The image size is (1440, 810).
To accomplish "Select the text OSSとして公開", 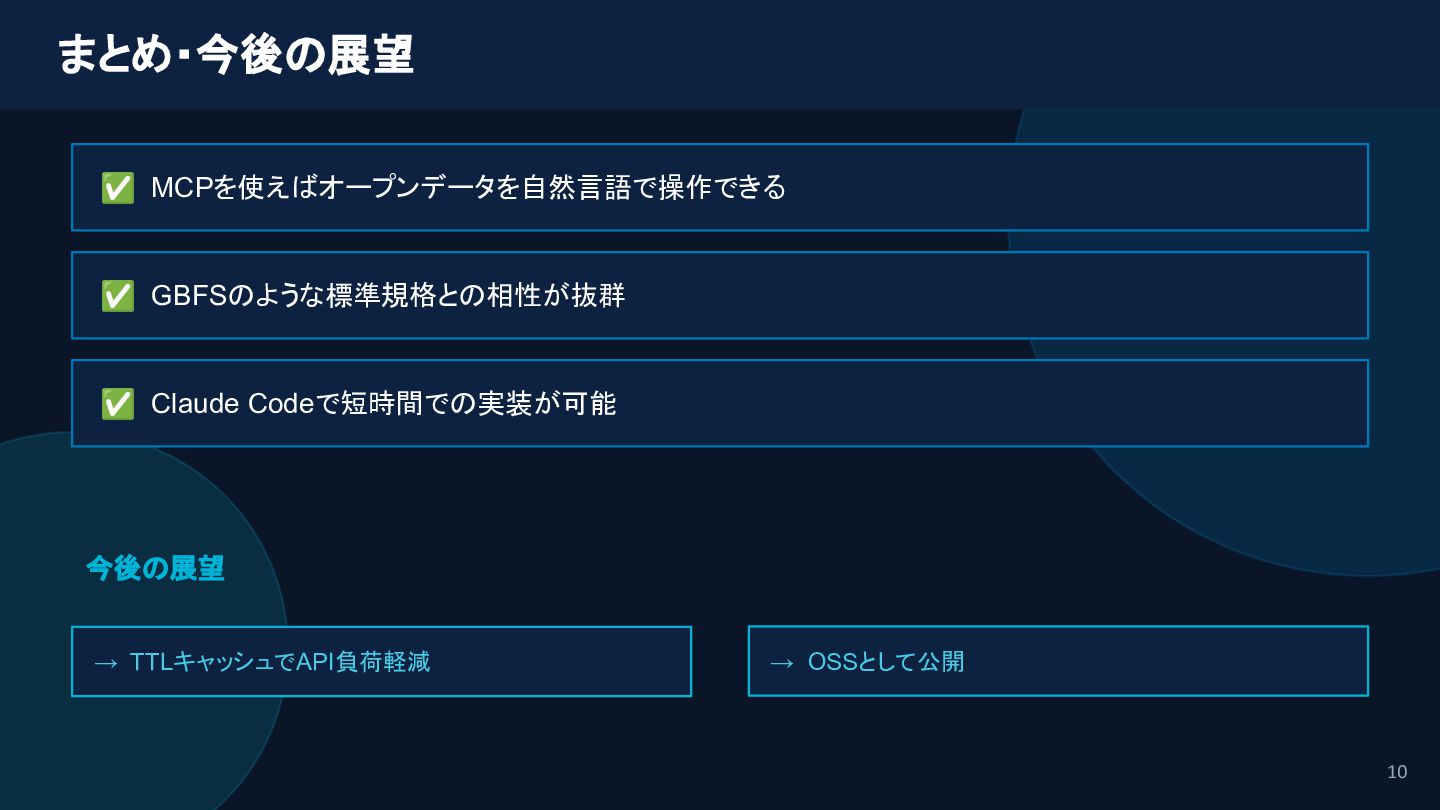I will point(886,662).
